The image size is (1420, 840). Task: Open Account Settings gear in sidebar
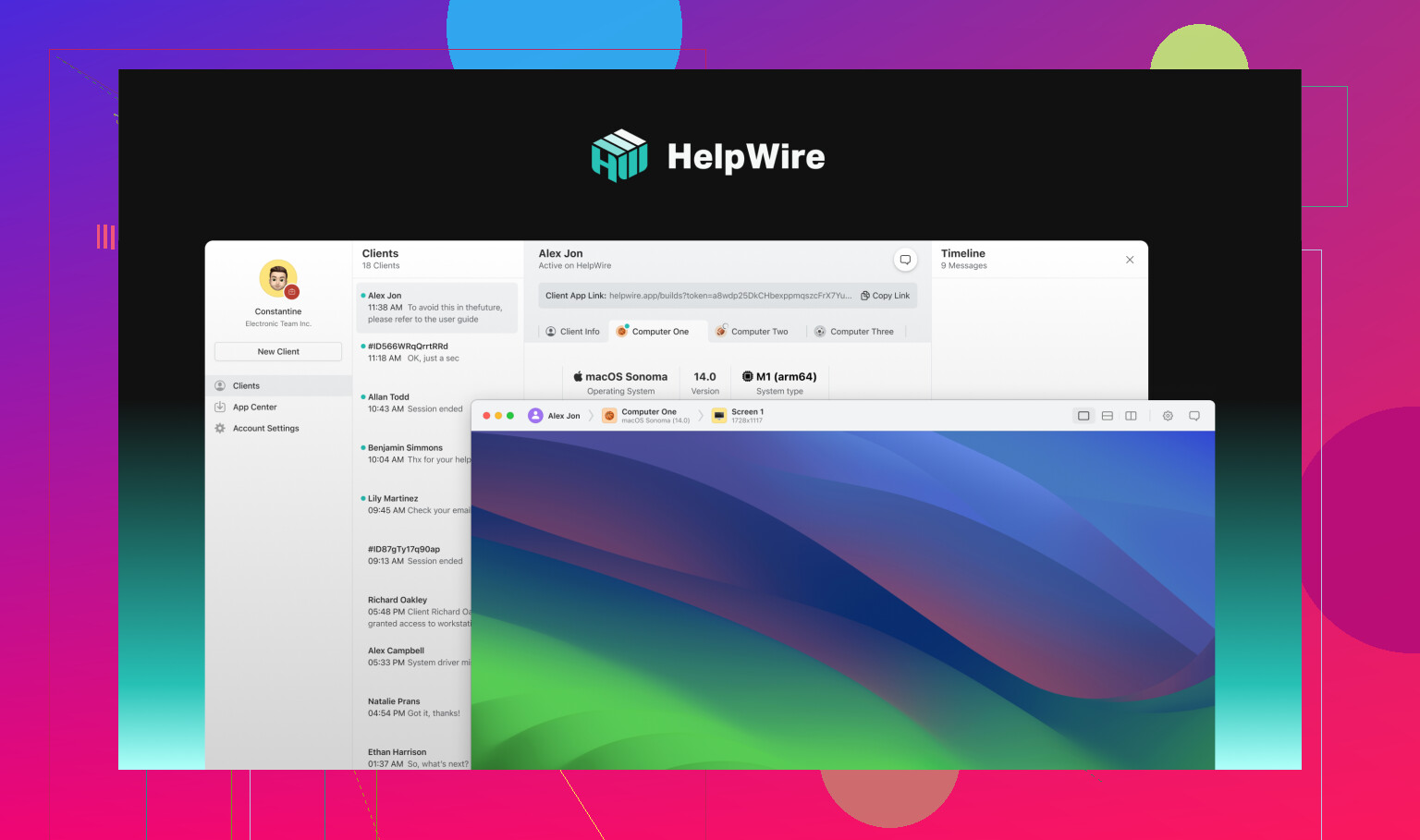220,429
